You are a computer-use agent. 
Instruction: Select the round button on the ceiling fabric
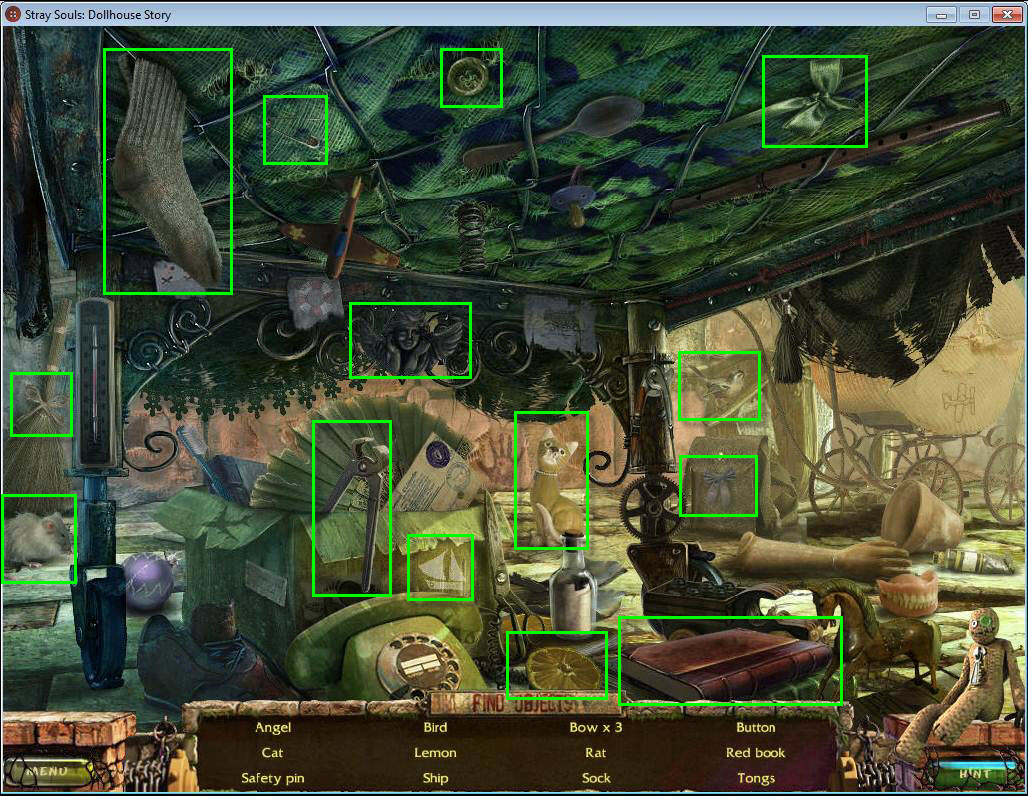(470, 77)
